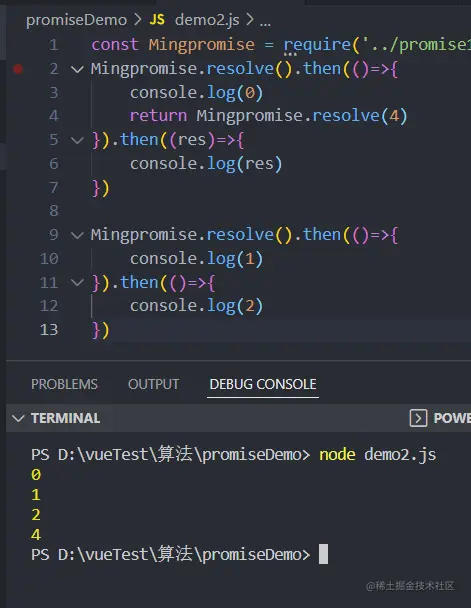Image resolution: width=471 pixels, height=608 pixels.
Task: Collapse the fold arrow on line 5
Action: (x=78, y=140)
